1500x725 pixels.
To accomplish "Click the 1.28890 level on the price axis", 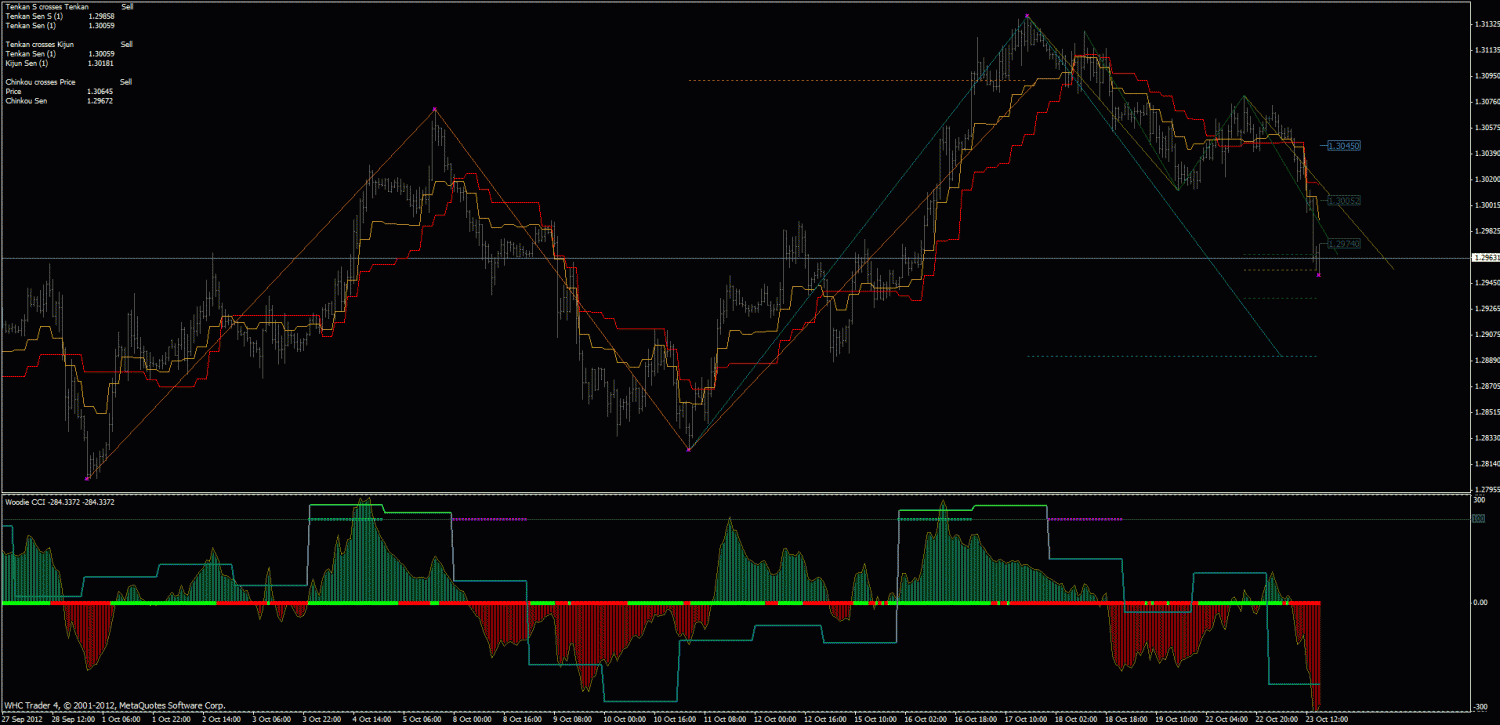I will click(x=1486, y=360).
